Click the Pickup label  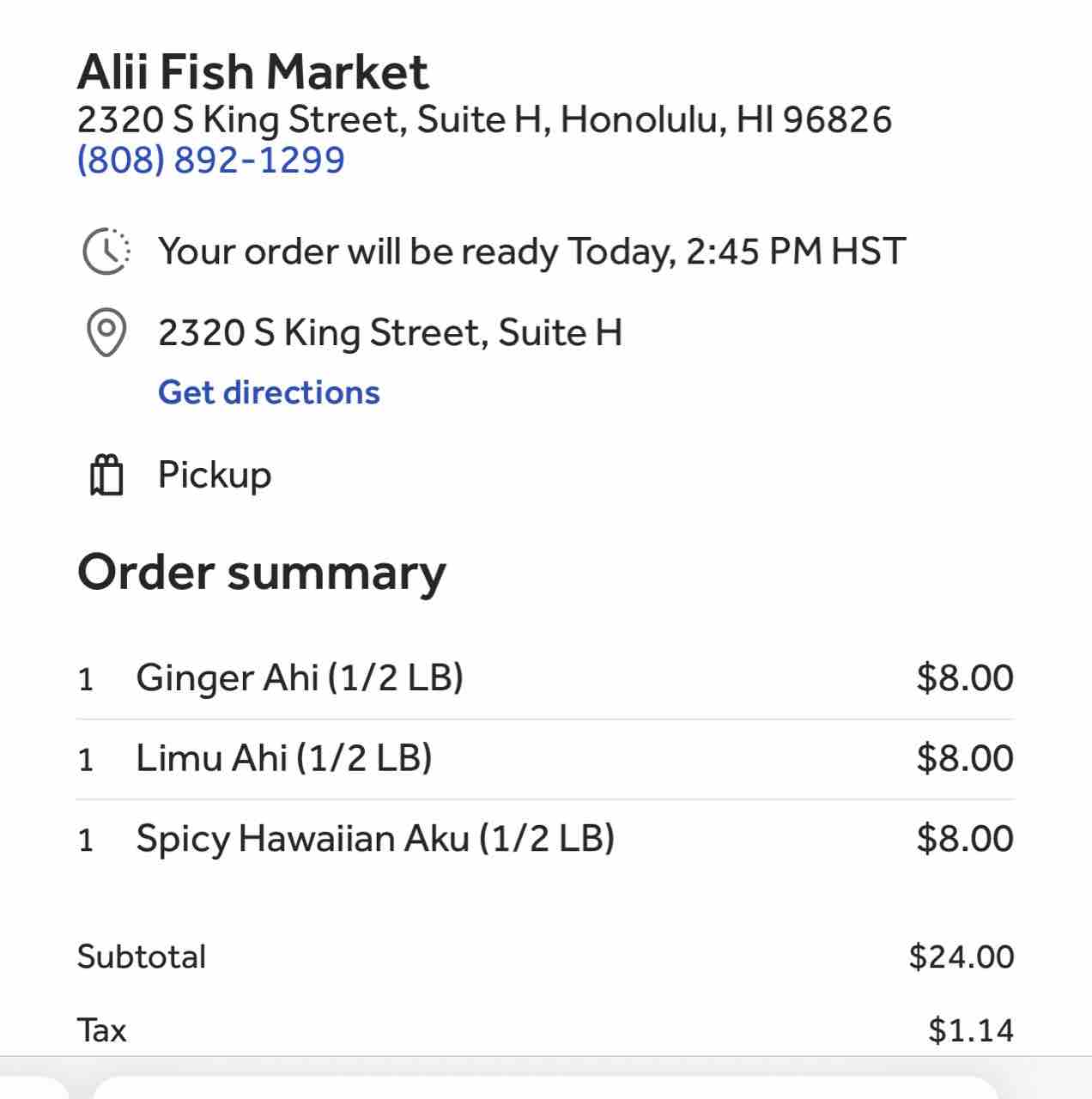click(x=215, y=475)
